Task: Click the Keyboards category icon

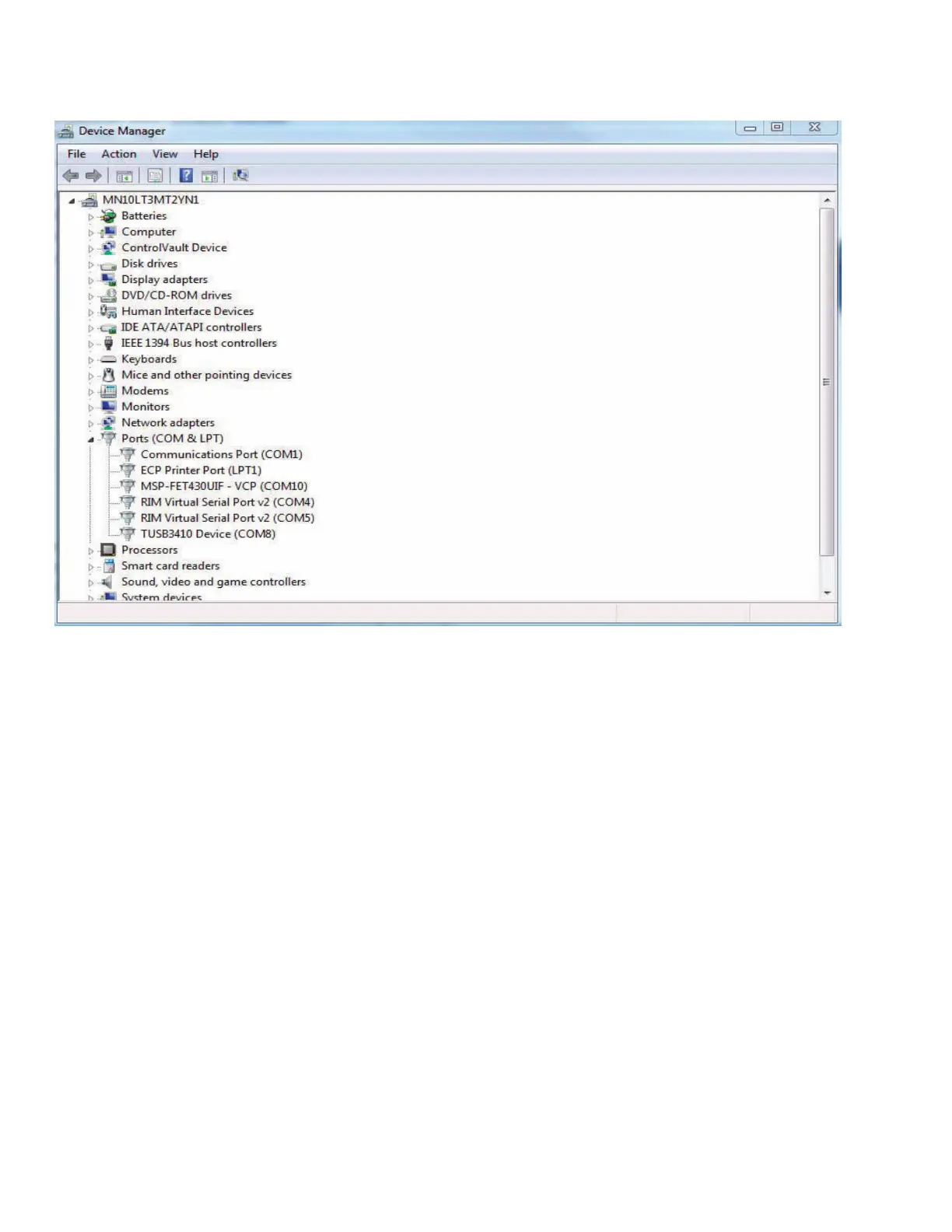Action: 109,359
